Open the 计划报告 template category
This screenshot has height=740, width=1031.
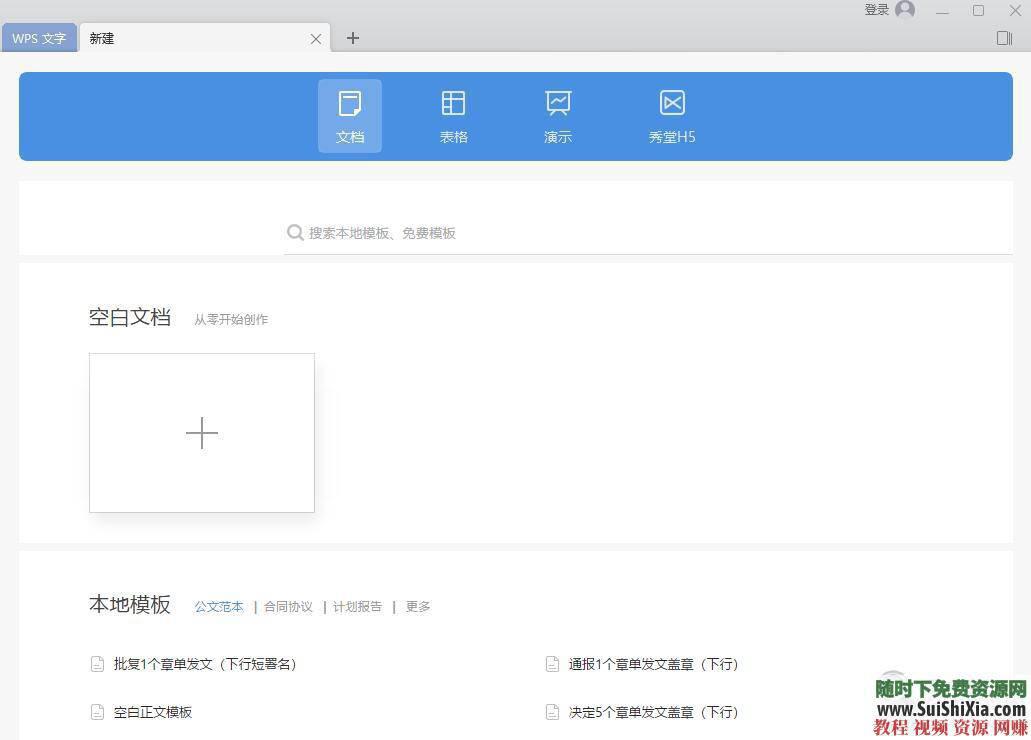click(x=356, y=606)
